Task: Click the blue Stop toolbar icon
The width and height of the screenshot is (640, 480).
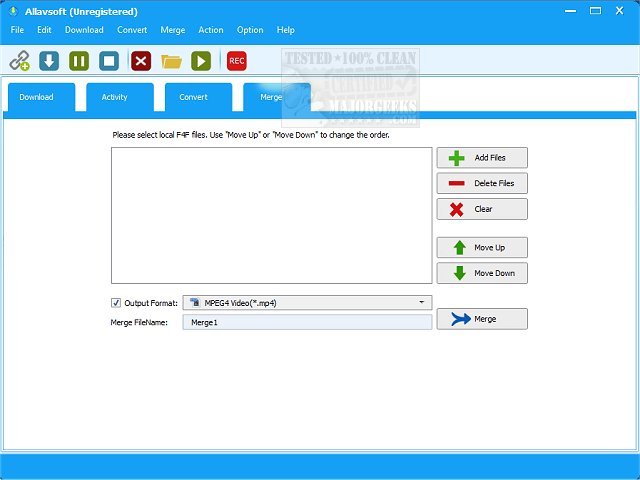Action: [x=109, y=61]
